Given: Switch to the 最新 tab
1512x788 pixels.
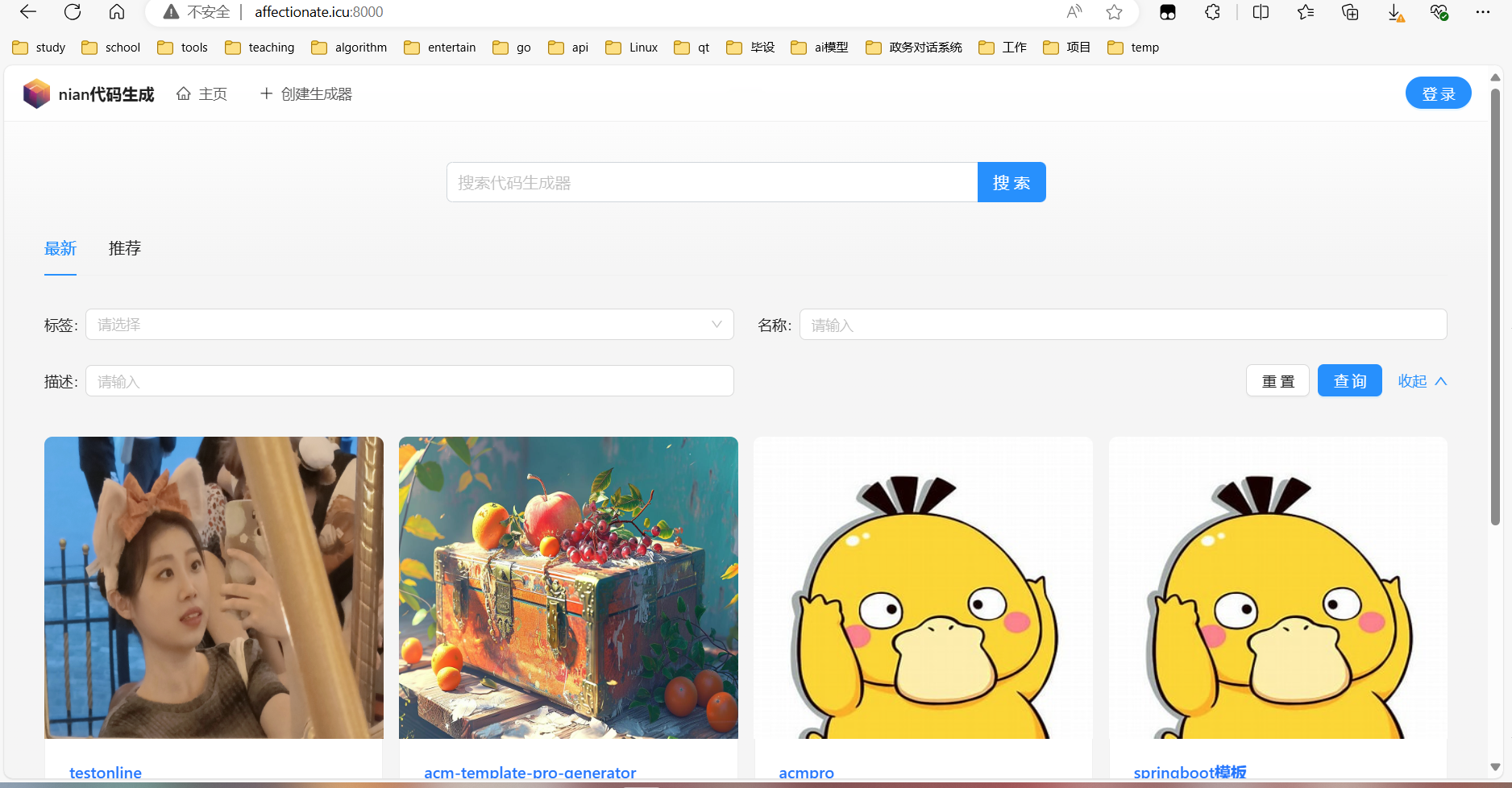Looking at the screenshot, I should (x=60, y=248).
